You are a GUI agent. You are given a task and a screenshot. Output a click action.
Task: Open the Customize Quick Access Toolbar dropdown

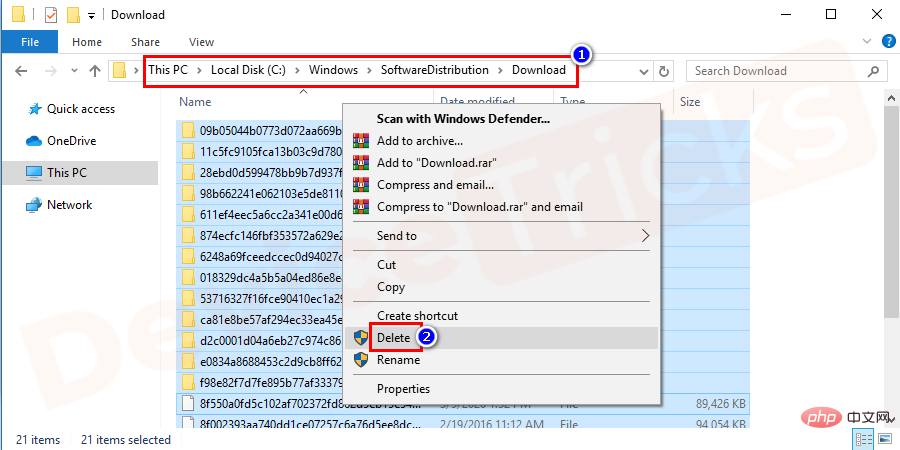pyautogui.click(x=91, y=16)
